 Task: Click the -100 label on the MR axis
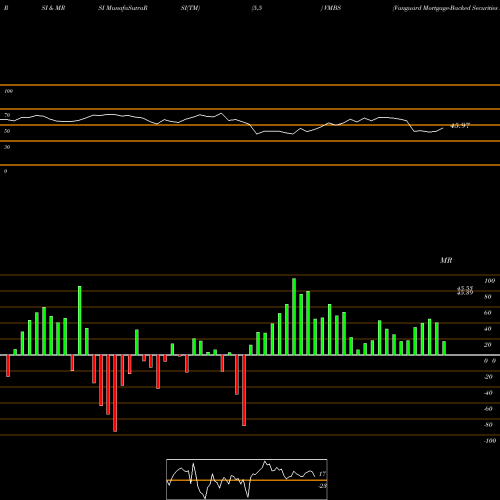point(490,441)
